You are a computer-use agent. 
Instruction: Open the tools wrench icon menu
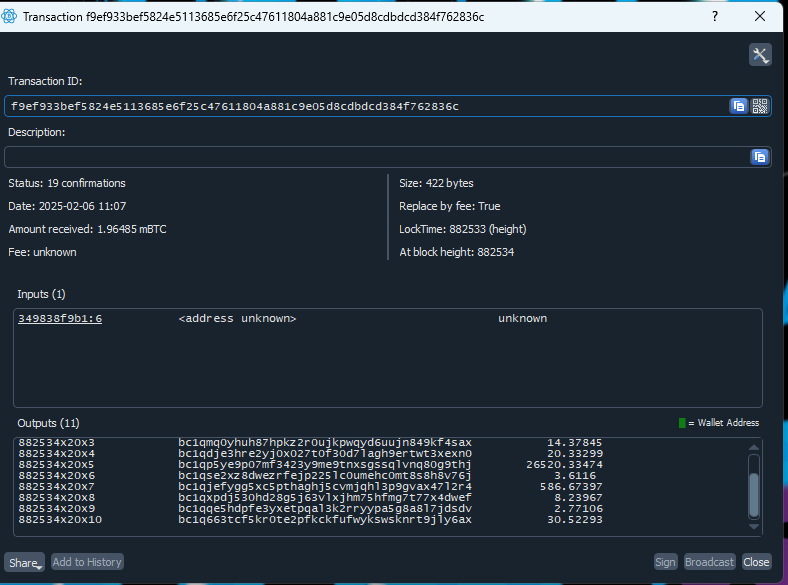click(x=760, y=55)
